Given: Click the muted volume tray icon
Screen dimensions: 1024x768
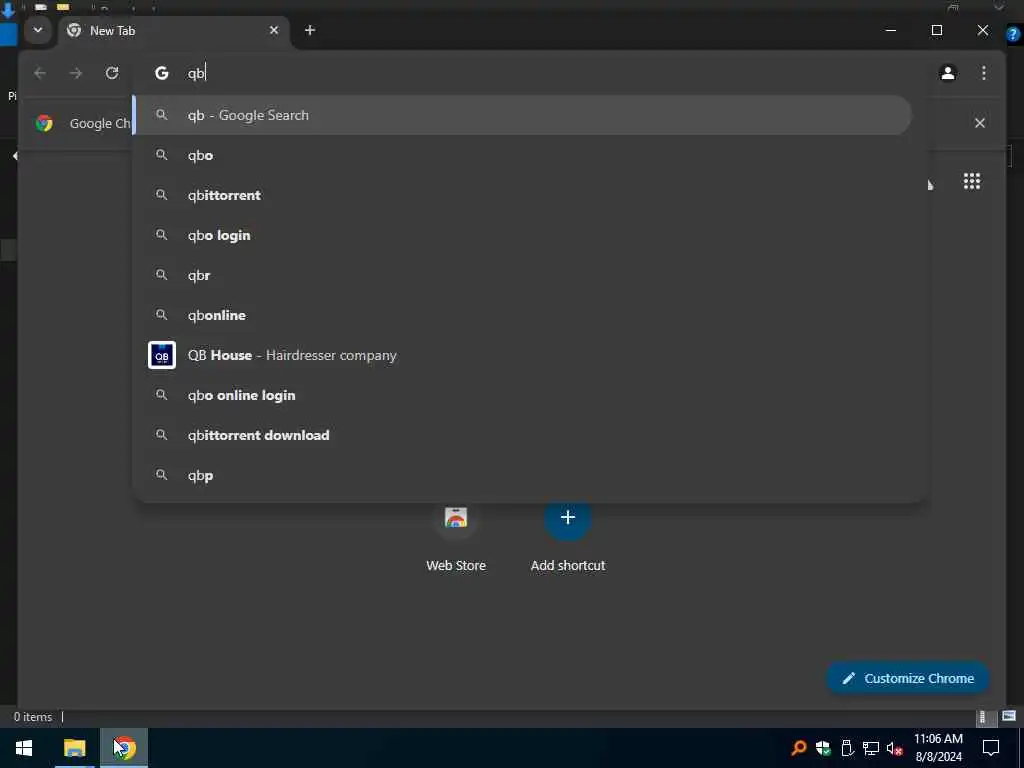Looking at the screenshot, I should pos(894,748).
